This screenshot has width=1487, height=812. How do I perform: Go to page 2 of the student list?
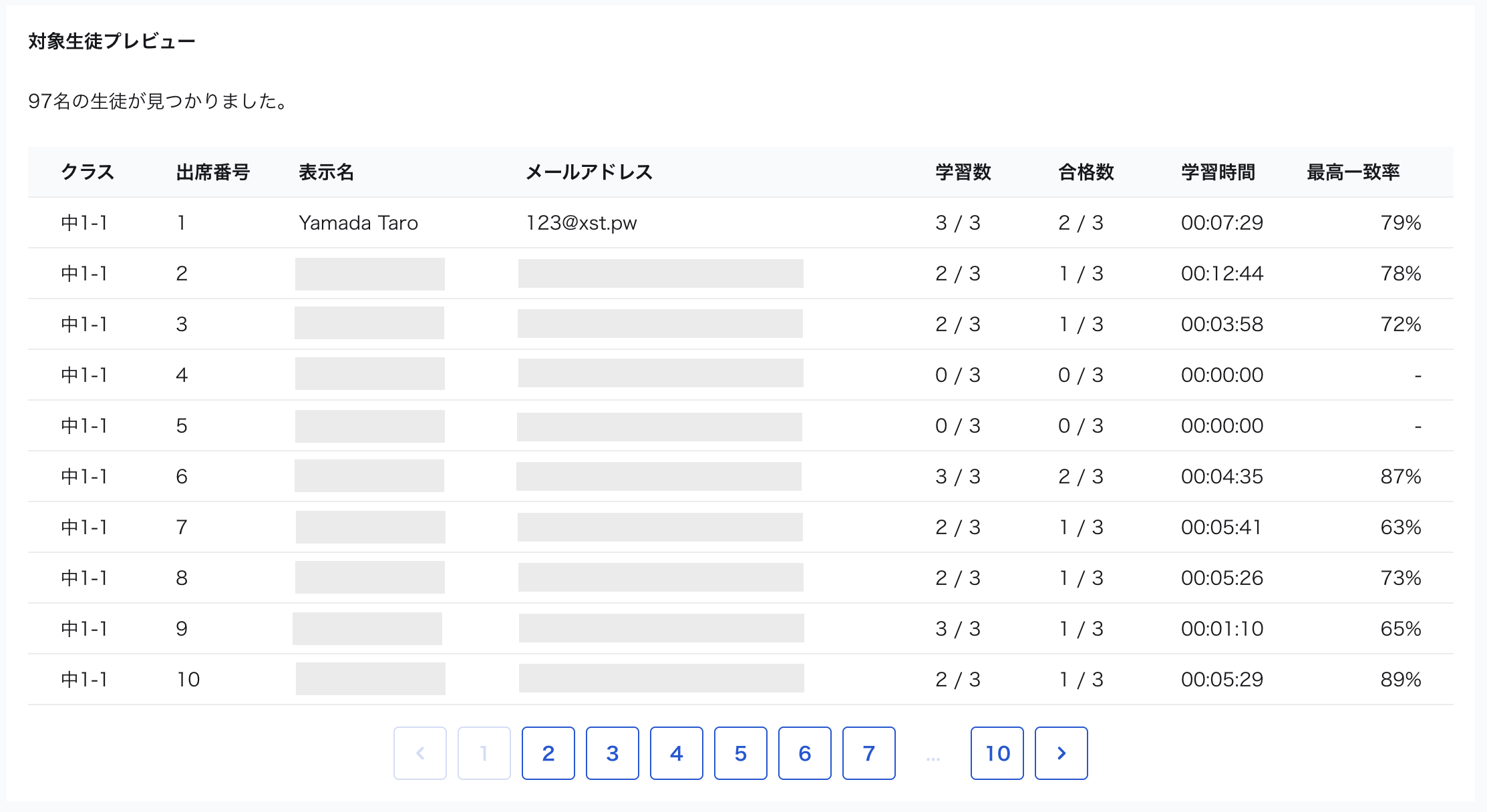548,753
